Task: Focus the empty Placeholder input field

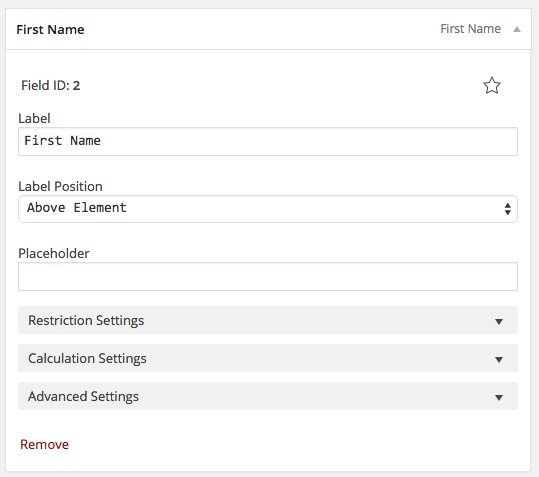Action: [x=268, y=276]
